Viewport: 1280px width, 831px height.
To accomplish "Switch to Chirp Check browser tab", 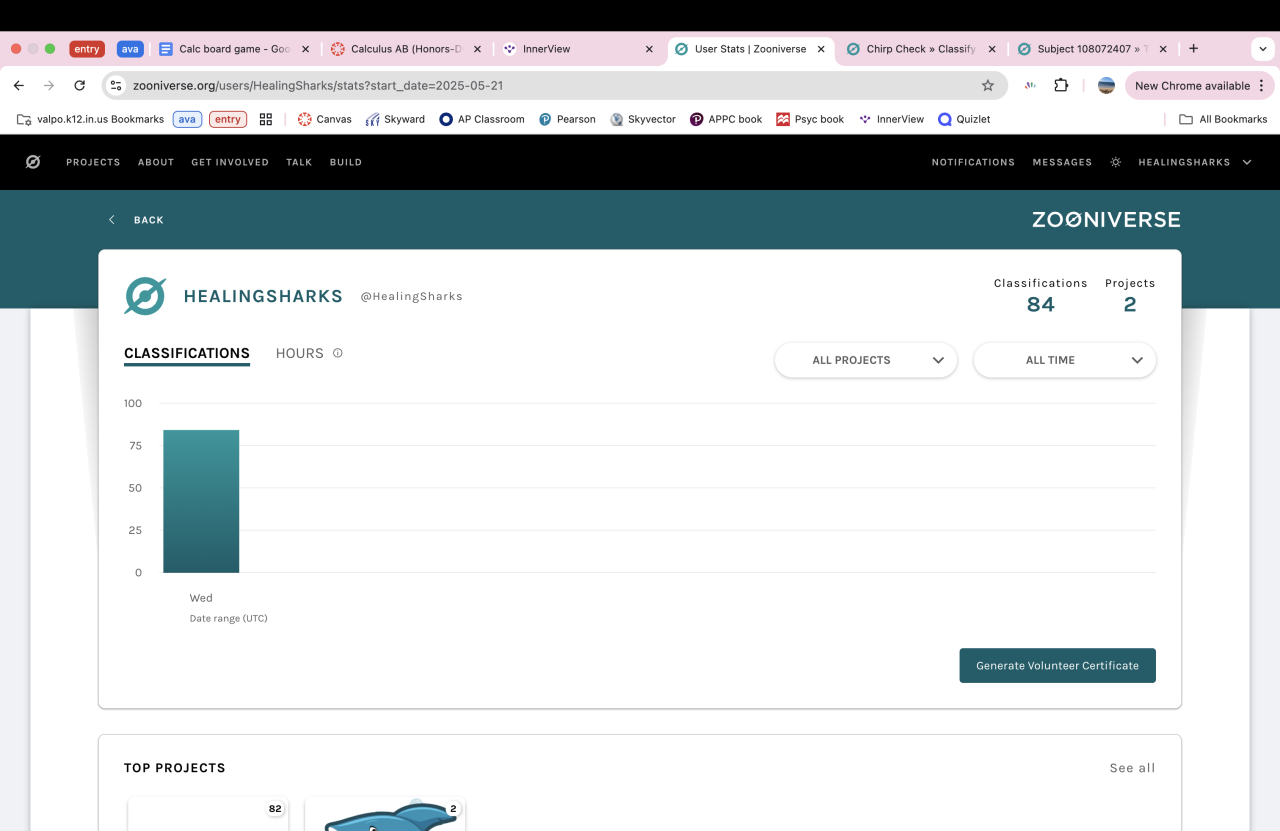I will tap(920, 49).
